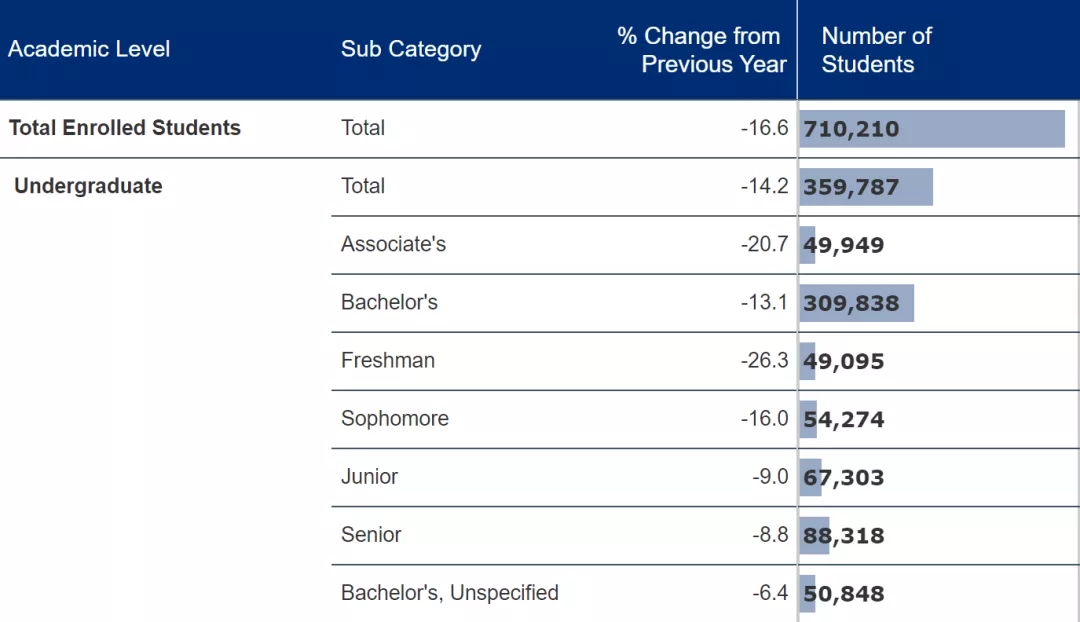Click the Academic Level column header
The width and height of the screenshot is (1080, 622).
pos(89,49)
